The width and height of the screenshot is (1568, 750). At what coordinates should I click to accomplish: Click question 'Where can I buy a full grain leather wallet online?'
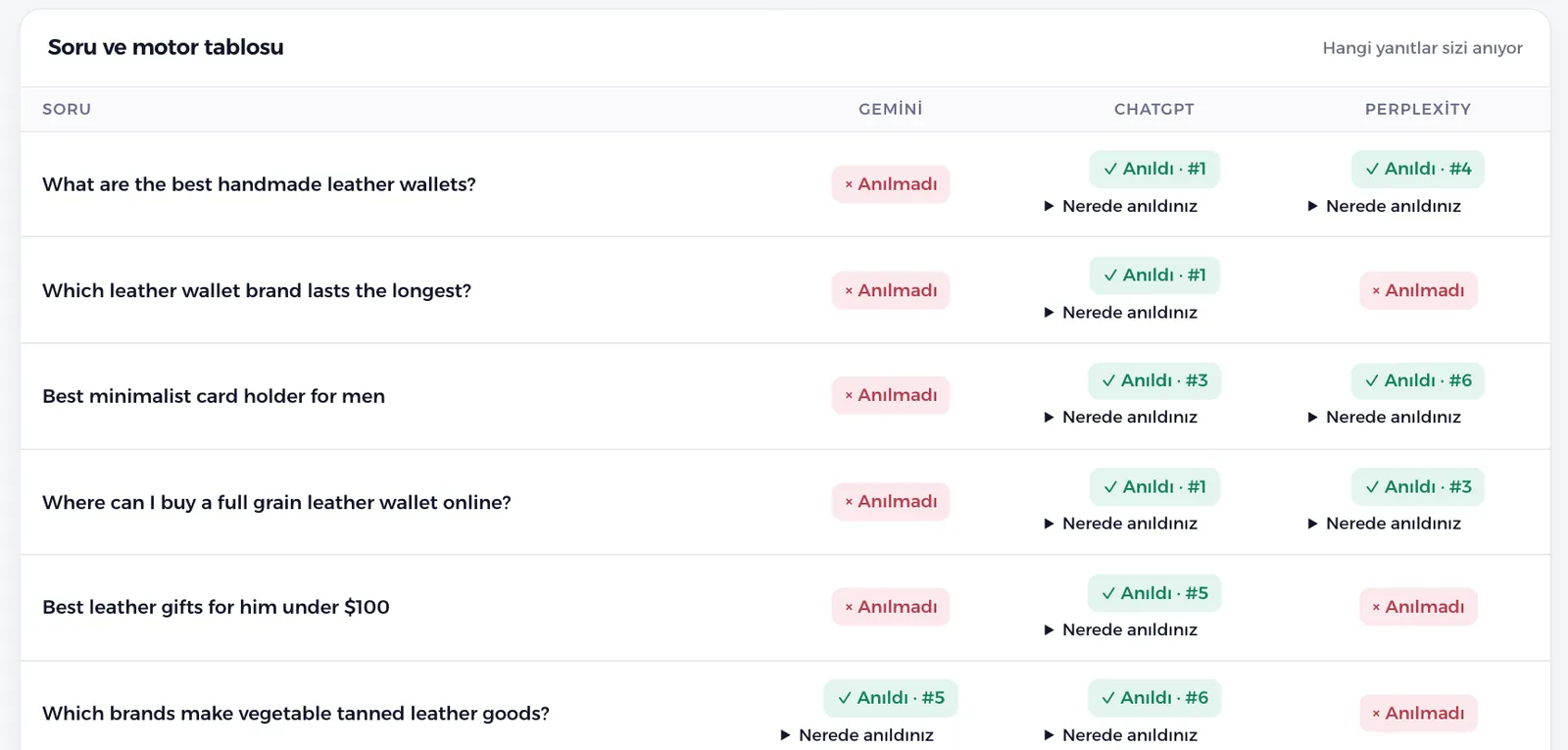pos(276,502)
